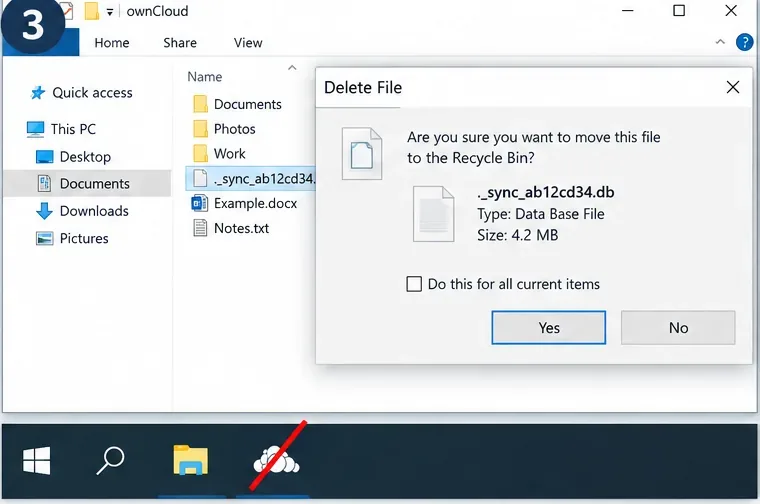Switch to the View ribbon tab

(248, 43)
